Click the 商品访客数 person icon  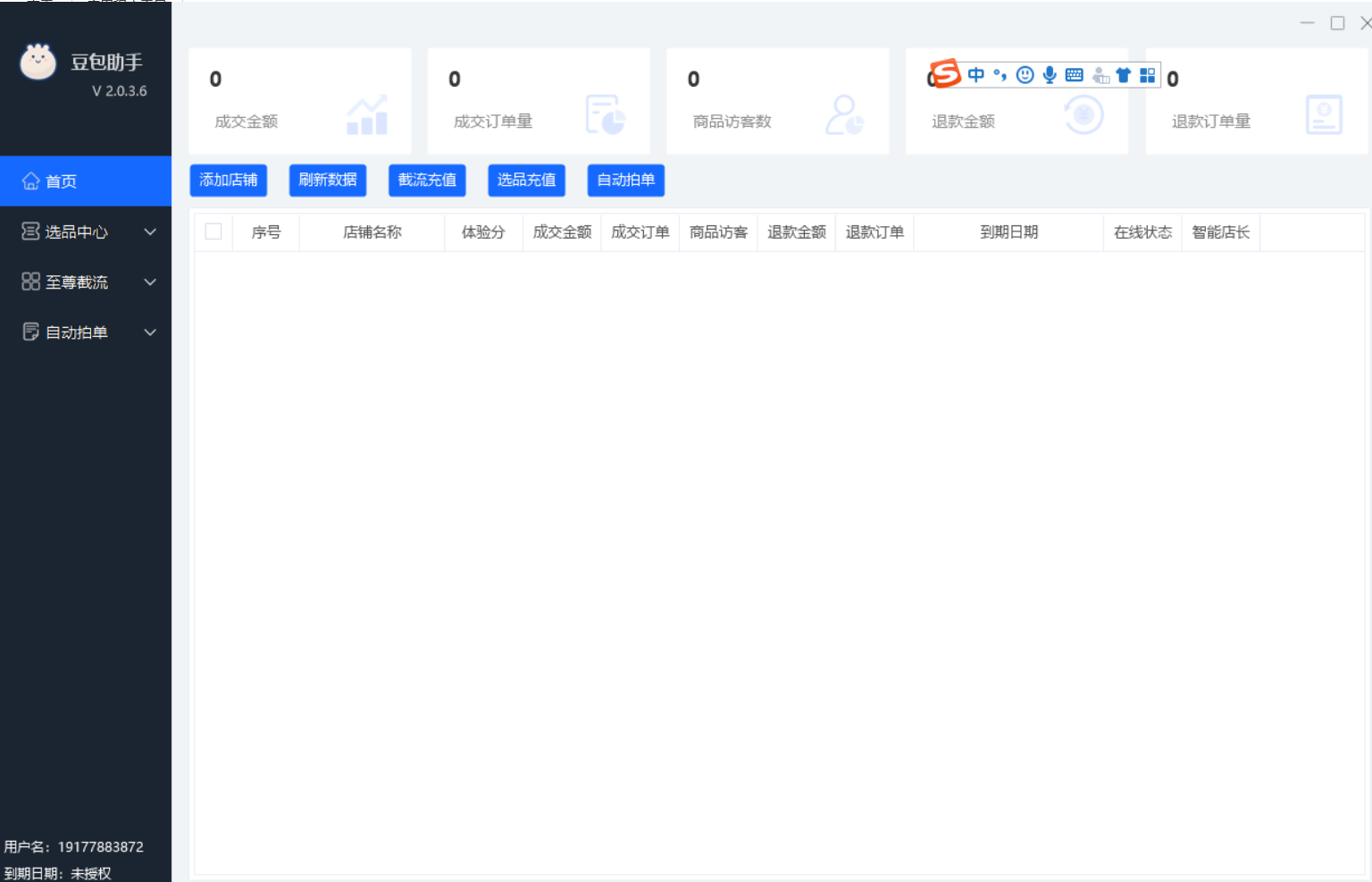coord(844,114)
